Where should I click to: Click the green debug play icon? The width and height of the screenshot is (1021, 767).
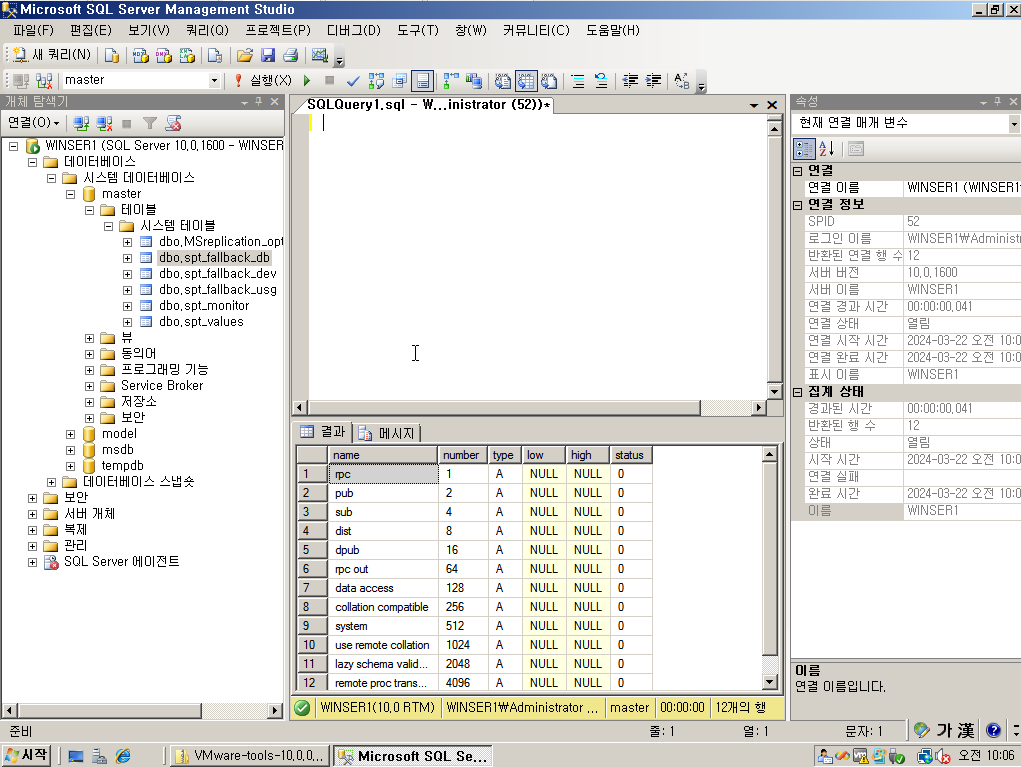pos(307,80)
